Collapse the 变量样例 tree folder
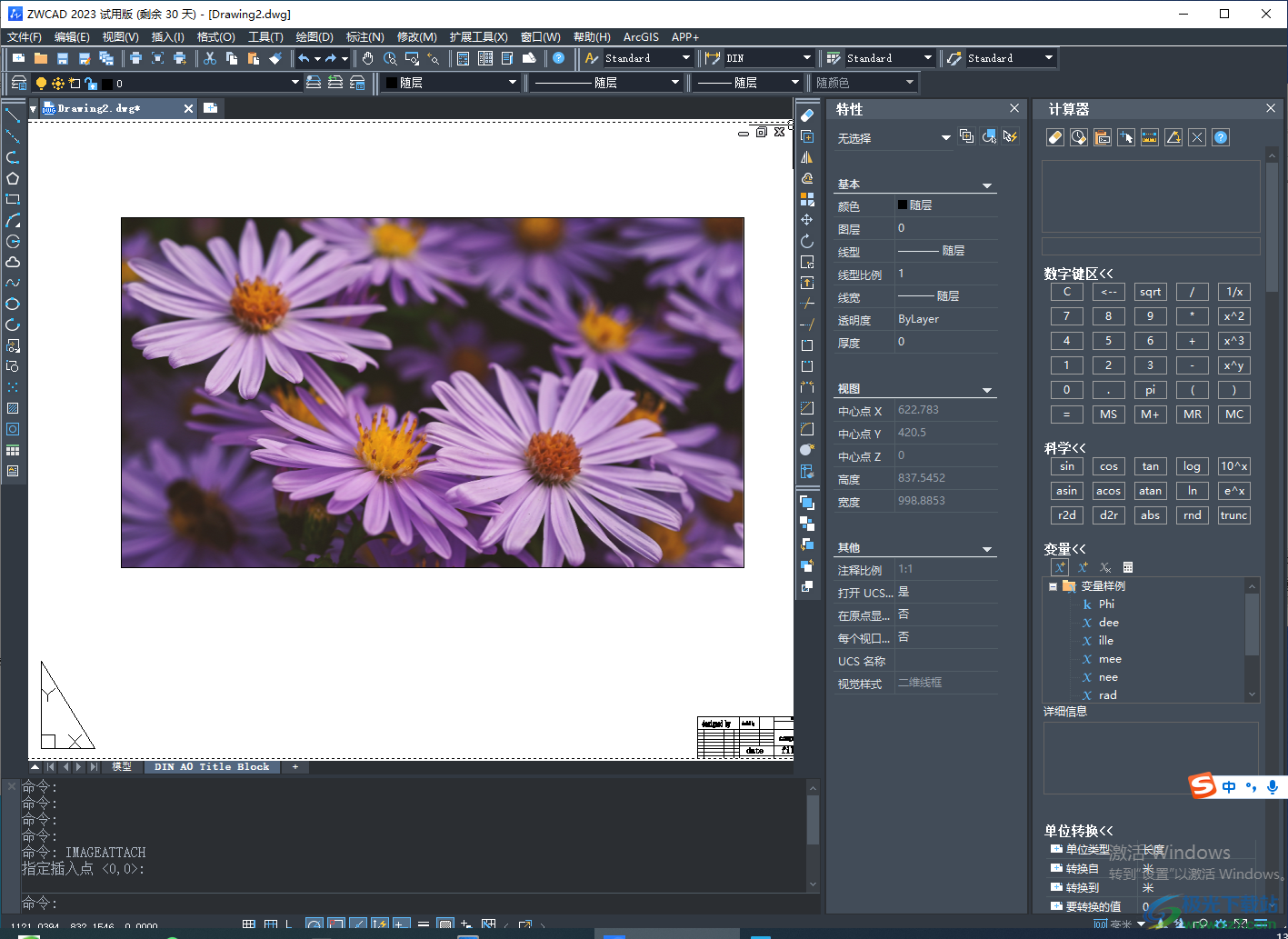 1053,586
